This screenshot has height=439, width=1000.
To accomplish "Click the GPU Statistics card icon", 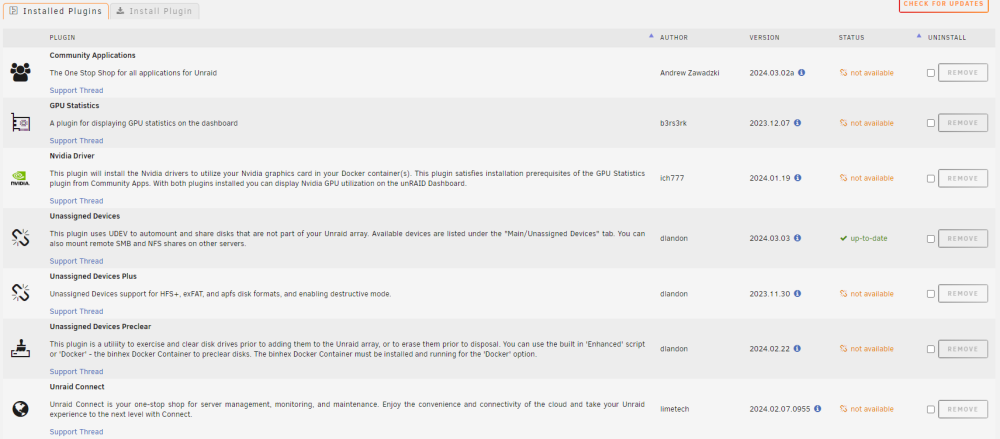I will pos(20,123).
